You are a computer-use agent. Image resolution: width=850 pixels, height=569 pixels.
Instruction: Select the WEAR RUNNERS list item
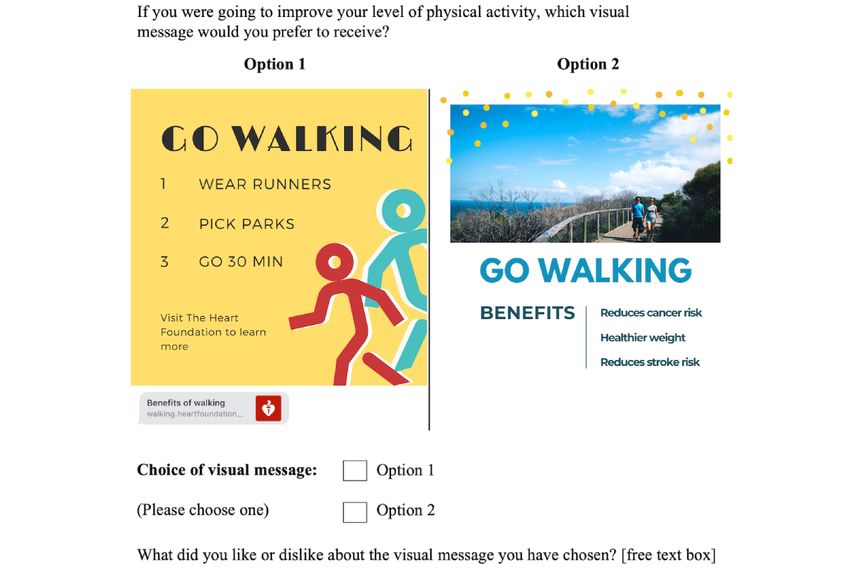[246, 184]
